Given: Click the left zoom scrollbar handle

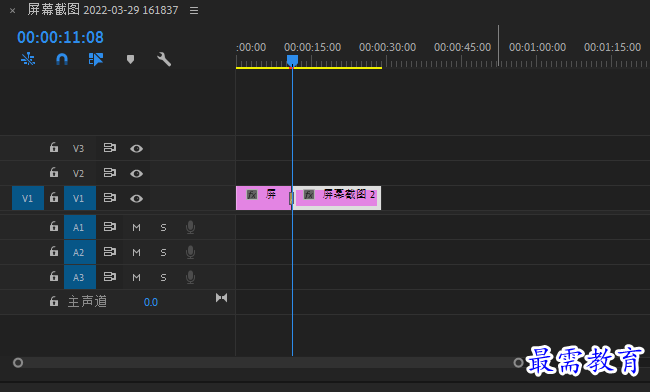Looking at the screenshot, I should [x=18, y=363].
